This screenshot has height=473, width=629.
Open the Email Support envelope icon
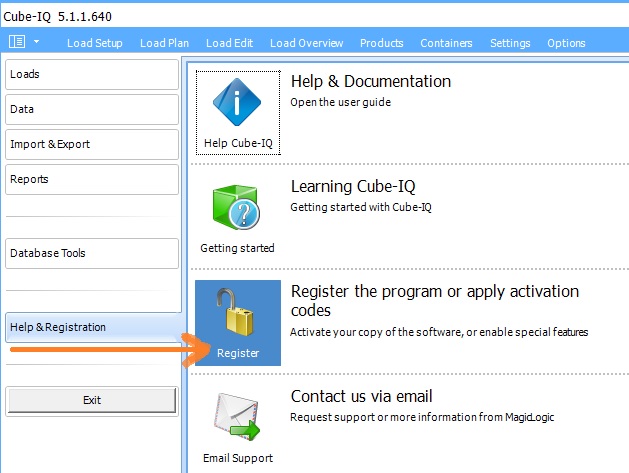pyautogui.click(x=237, y=417)
